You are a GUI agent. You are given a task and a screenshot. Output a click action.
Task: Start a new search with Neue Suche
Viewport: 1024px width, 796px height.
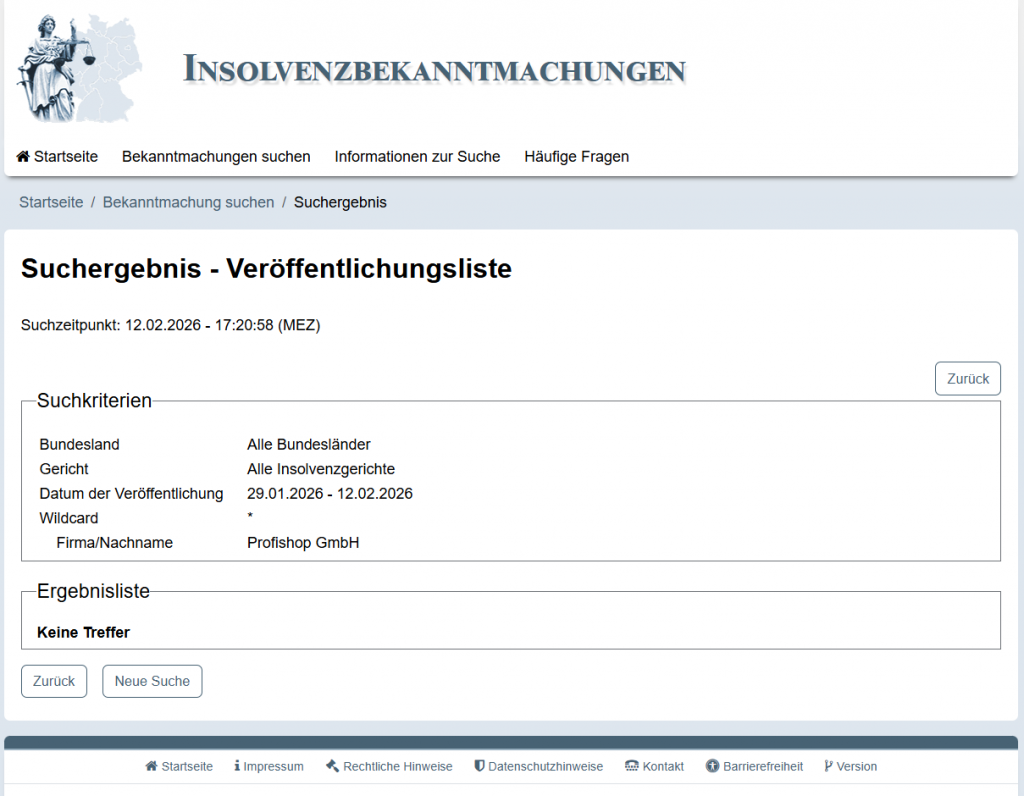pos(152,681)
